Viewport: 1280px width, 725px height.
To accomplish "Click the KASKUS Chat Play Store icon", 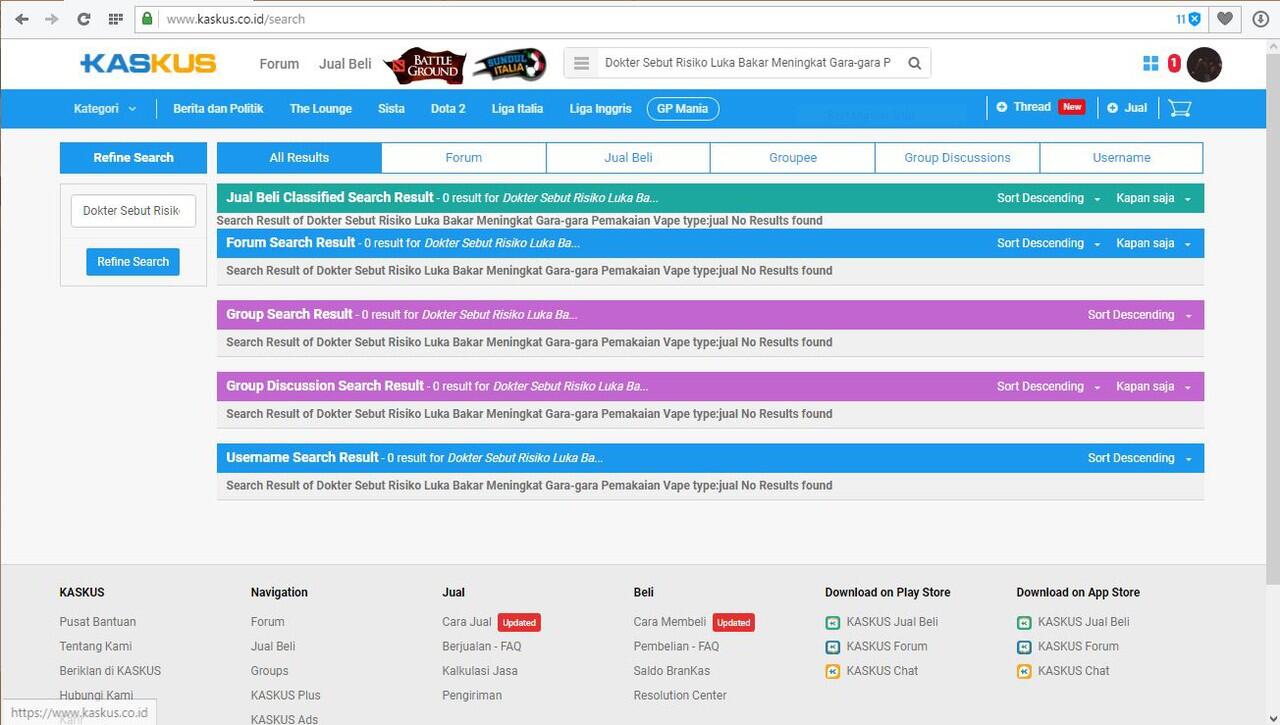I will pyautogui.click(x=833, y=671).
